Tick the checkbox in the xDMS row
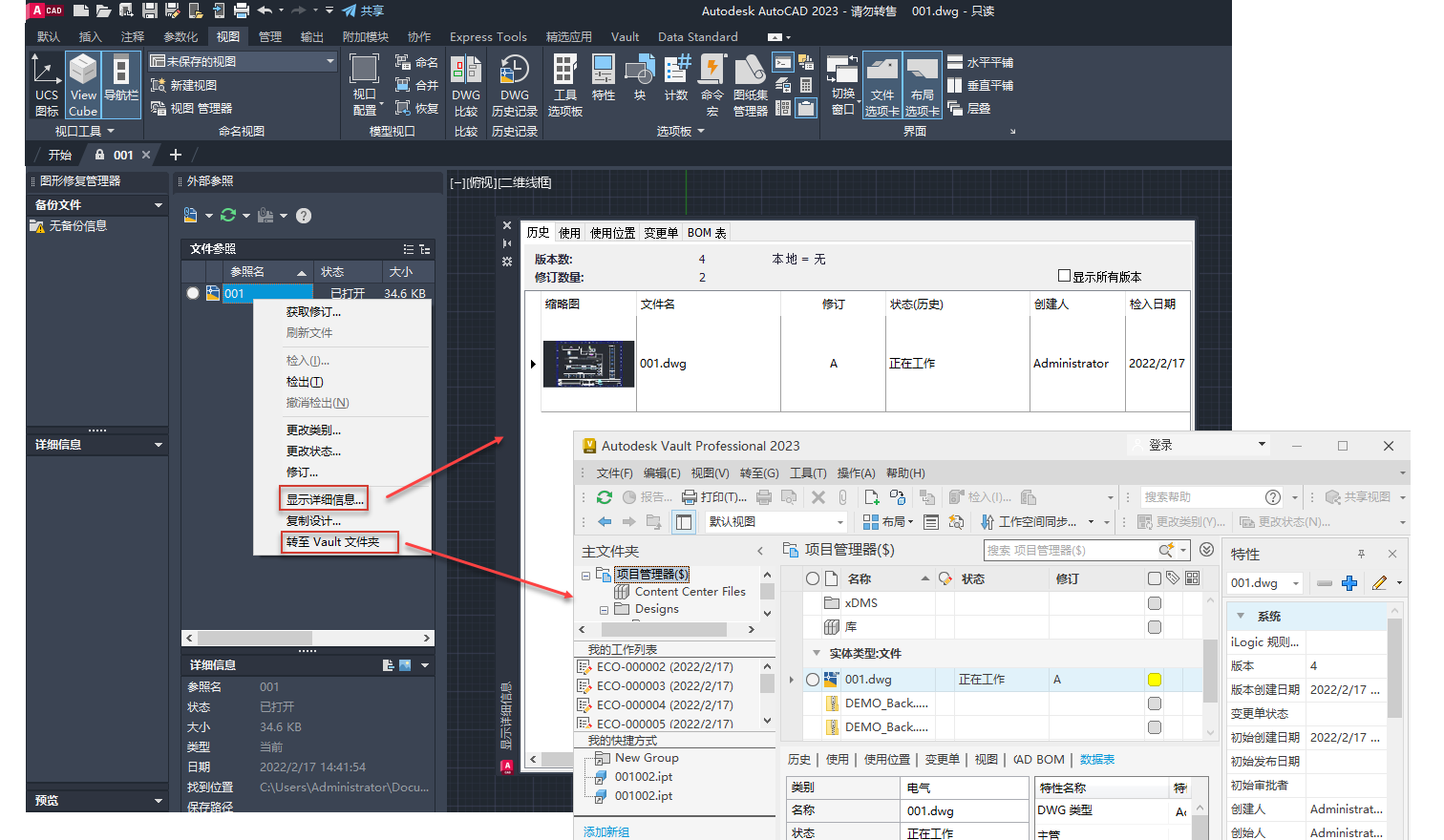Image resolution: width=1444 pixels, height=840 pixels. click(x=1155, y=603)
